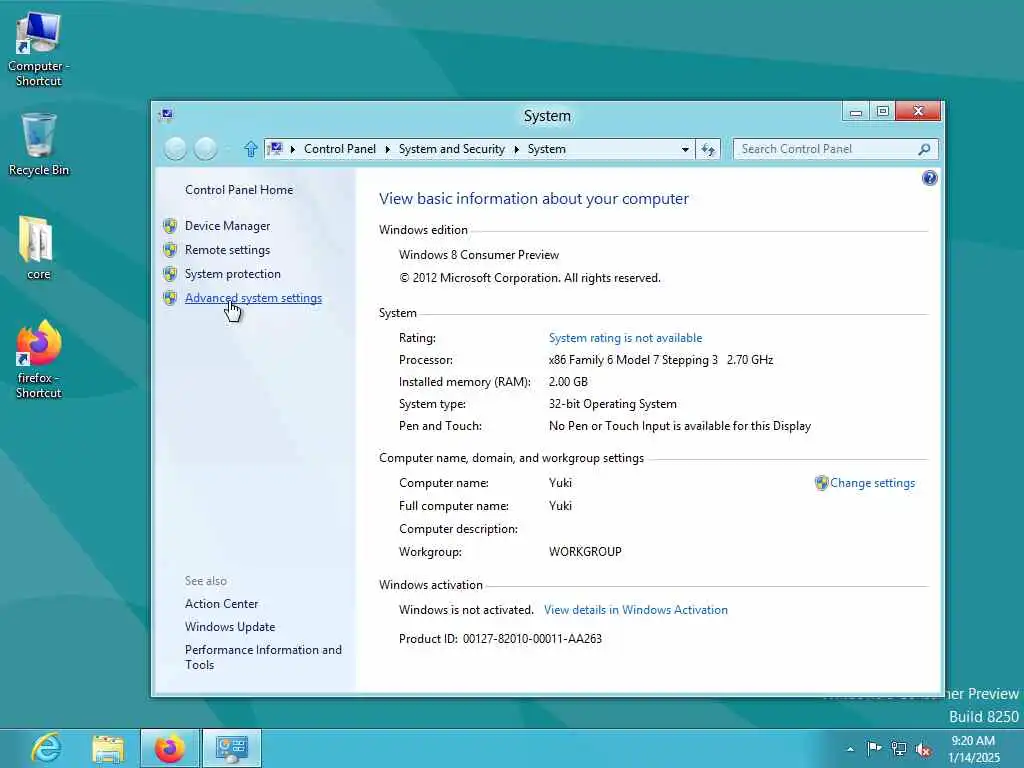Click the taskbar clock showing 9:20 AM
Screen dimensions: 1024x768
(x=973, y=749)
